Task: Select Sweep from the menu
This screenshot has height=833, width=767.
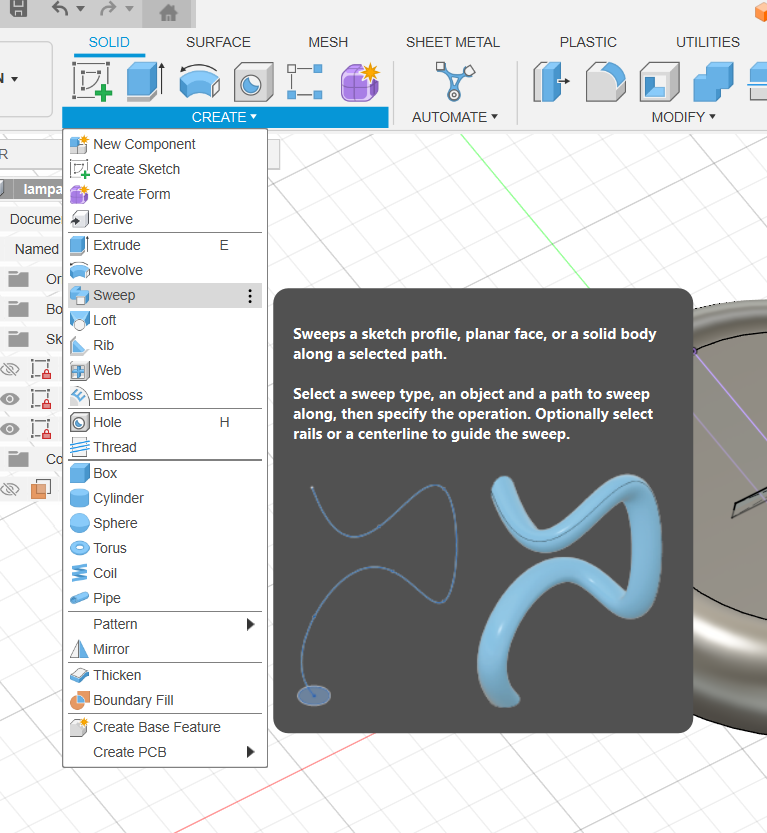Action: pyautogui.click(x=165, y=295)
